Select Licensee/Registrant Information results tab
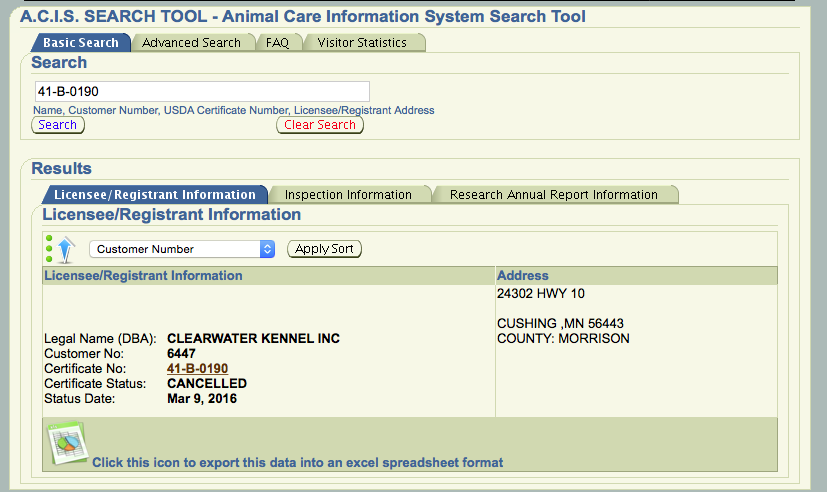The height and width of the screenshot is (492, 827). click(155, 195)
